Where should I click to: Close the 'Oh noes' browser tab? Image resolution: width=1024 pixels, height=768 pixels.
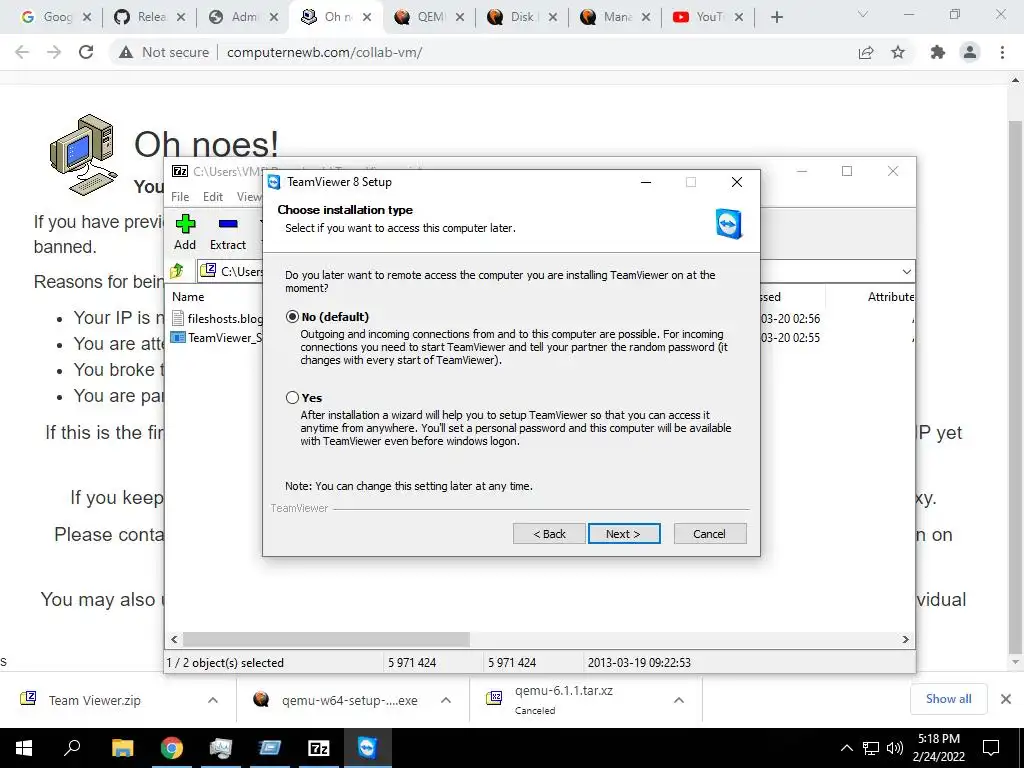pos(367,17)
